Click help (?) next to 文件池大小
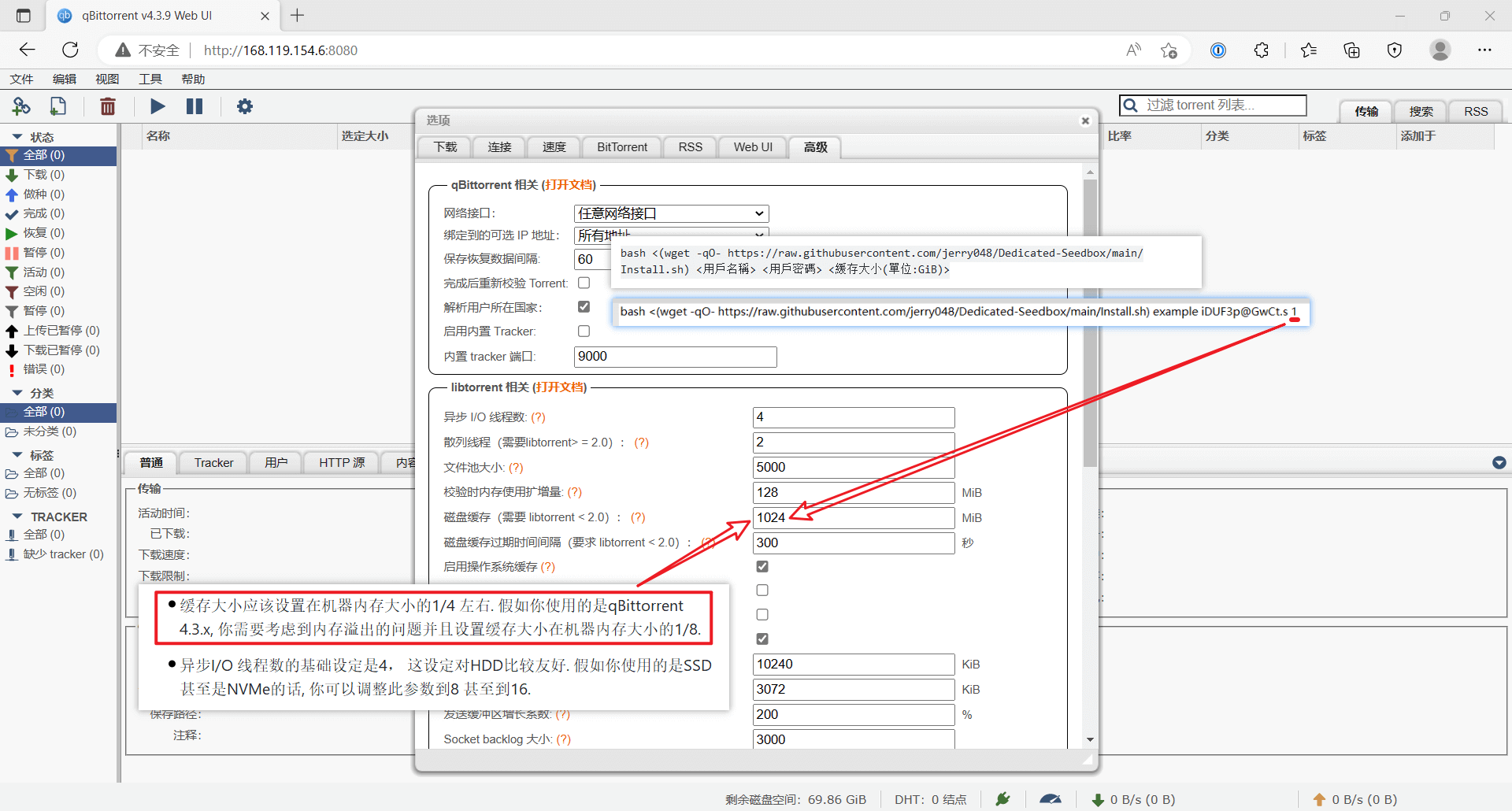 click(516, 468)
